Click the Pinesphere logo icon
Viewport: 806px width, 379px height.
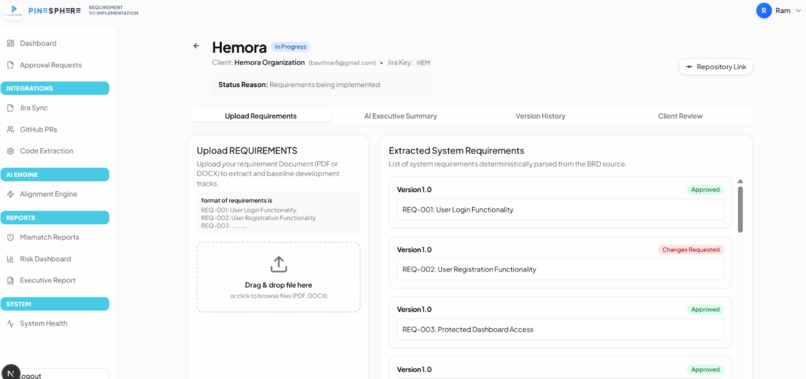tap(14, 10)
